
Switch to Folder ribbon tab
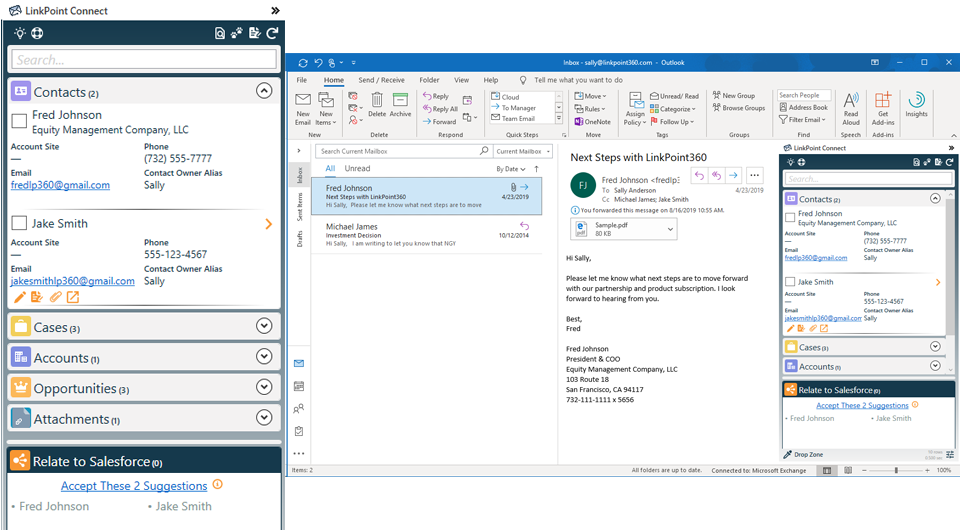(x=429, y=80)
